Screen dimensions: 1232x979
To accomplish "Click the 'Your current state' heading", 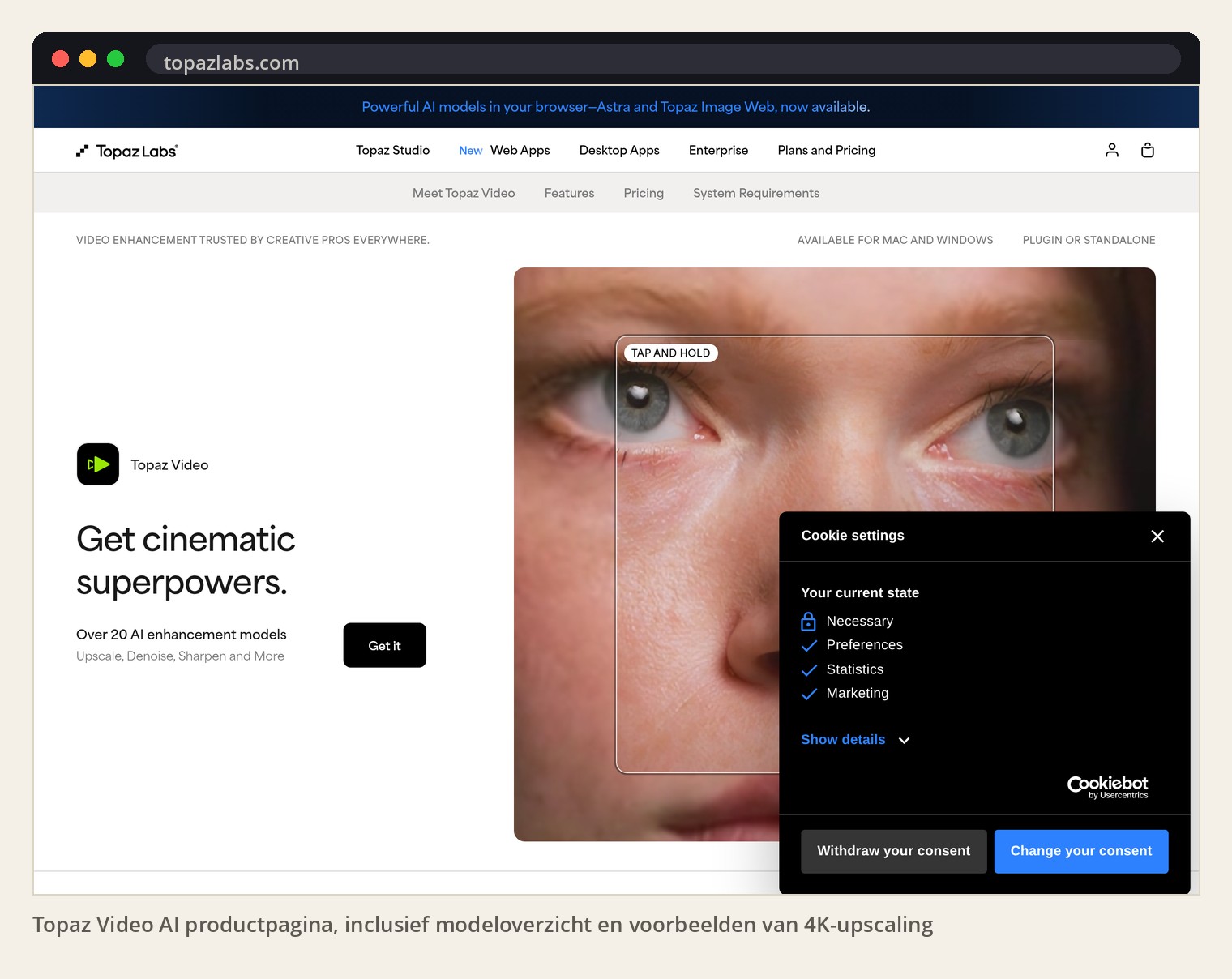I will (x=860, y=592).
